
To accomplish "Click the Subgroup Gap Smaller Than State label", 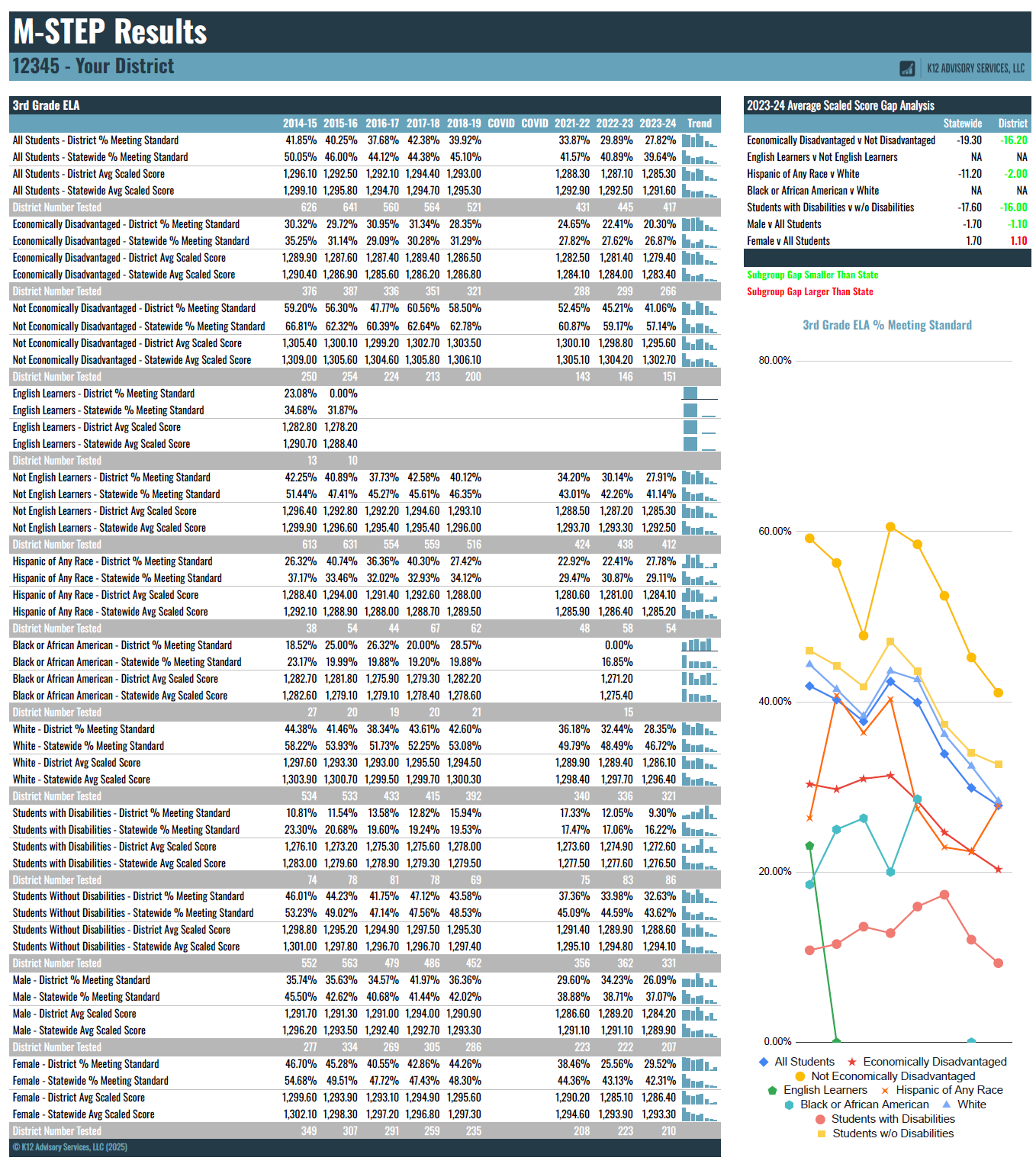I will [x=812, y=275].
